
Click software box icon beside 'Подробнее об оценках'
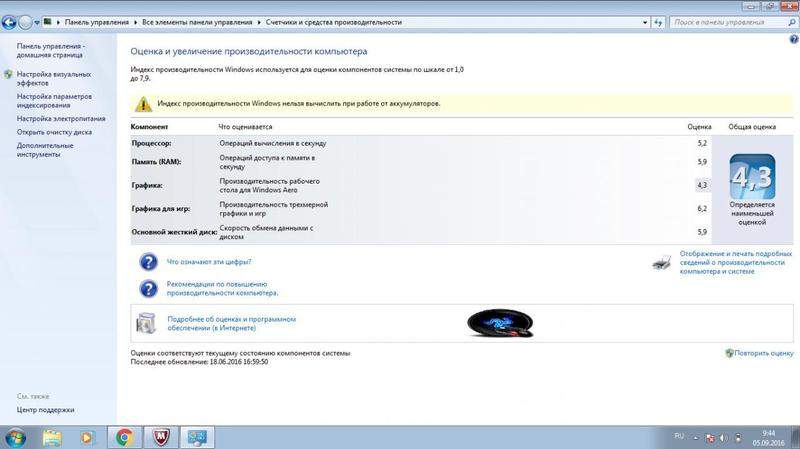[146, 323]
